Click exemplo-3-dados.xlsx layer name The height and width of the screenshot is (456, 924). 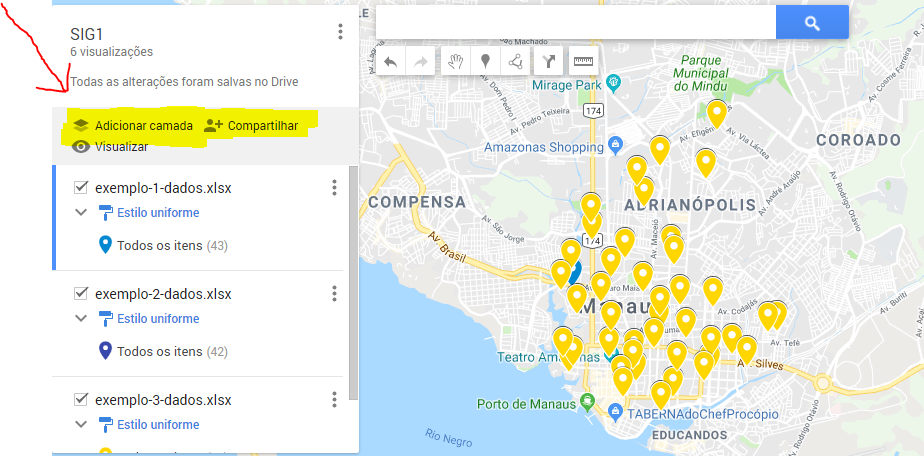[x=163, y=400]
